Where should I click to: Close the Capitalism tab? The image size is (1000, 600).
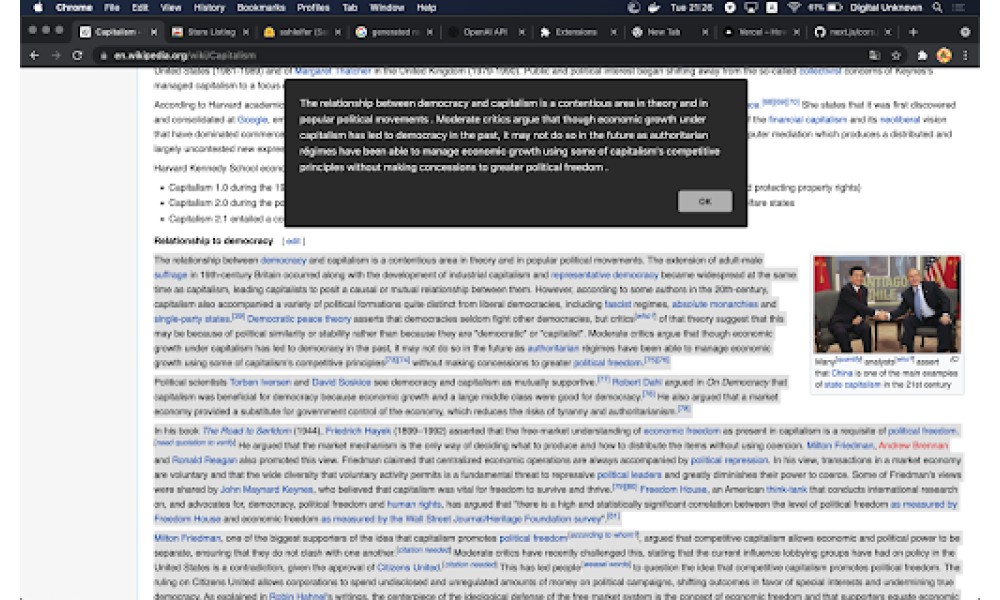[x=154, y=32]
